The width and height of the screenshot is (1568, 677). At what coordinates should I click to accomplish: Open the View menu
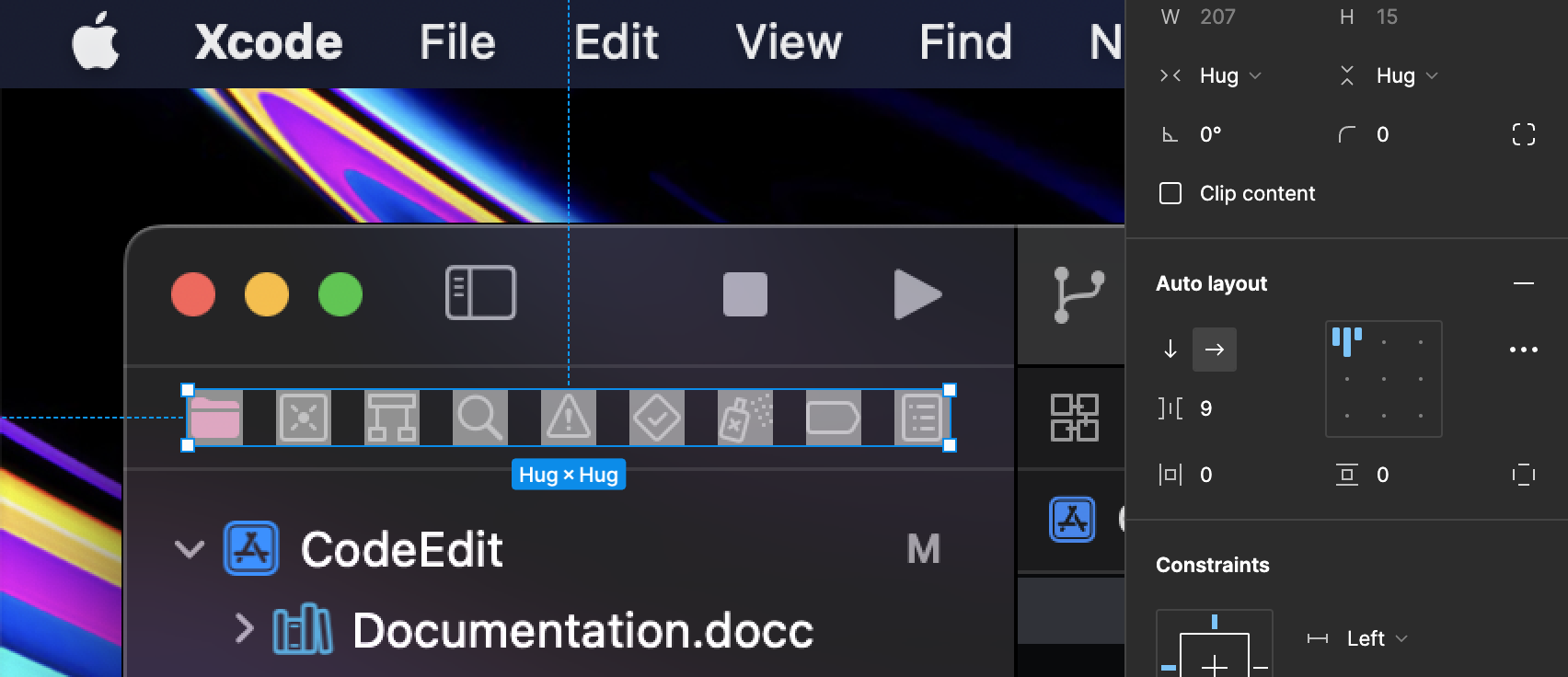pyautogui.click(x=789, y=42)
